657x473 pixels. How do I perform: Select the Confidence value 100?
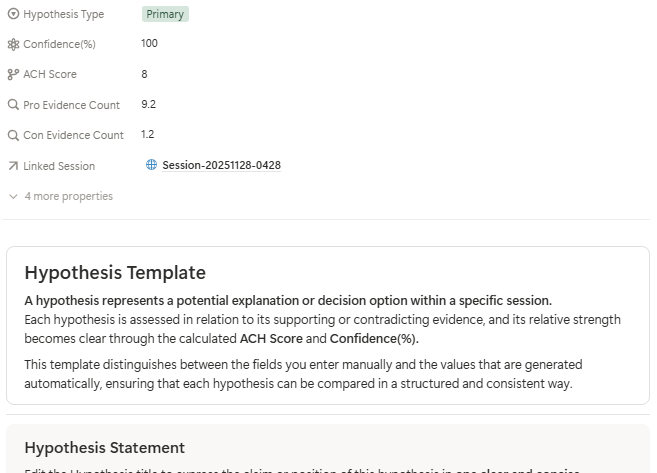pyautogui.click(x=150, y=44)
